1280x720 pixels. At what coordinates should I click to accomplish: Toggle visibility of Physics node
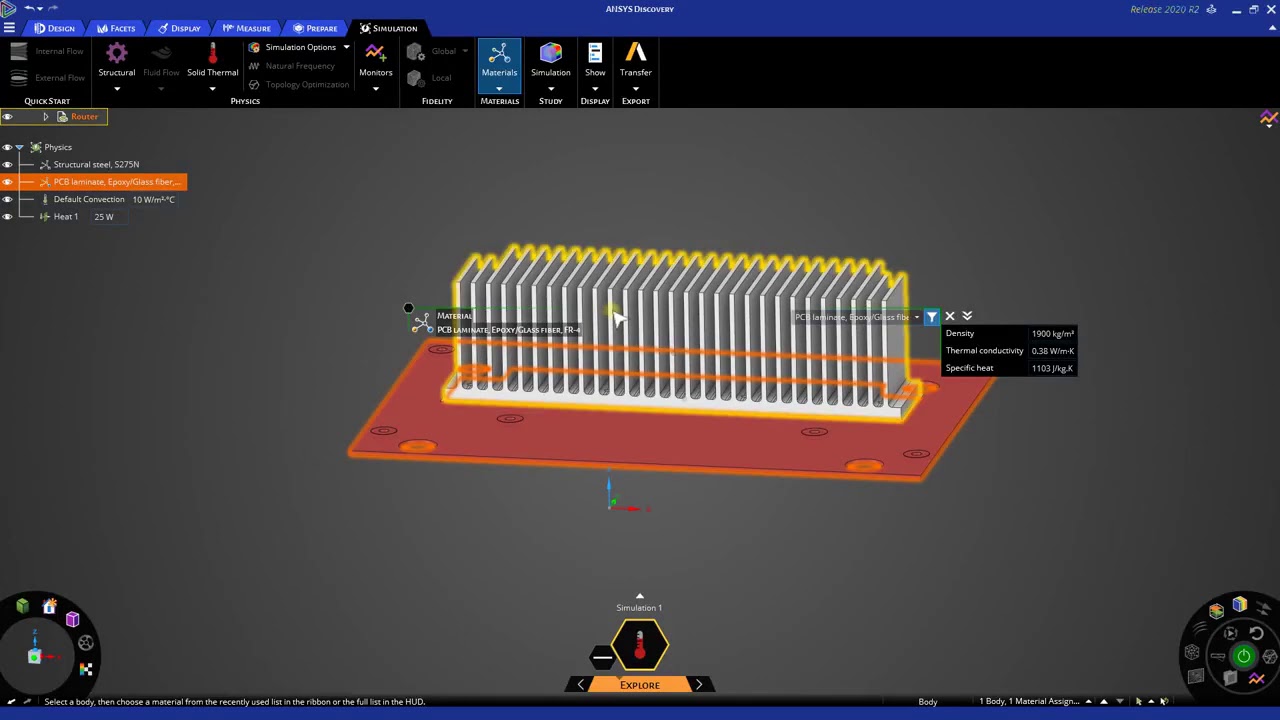[7, 147]
